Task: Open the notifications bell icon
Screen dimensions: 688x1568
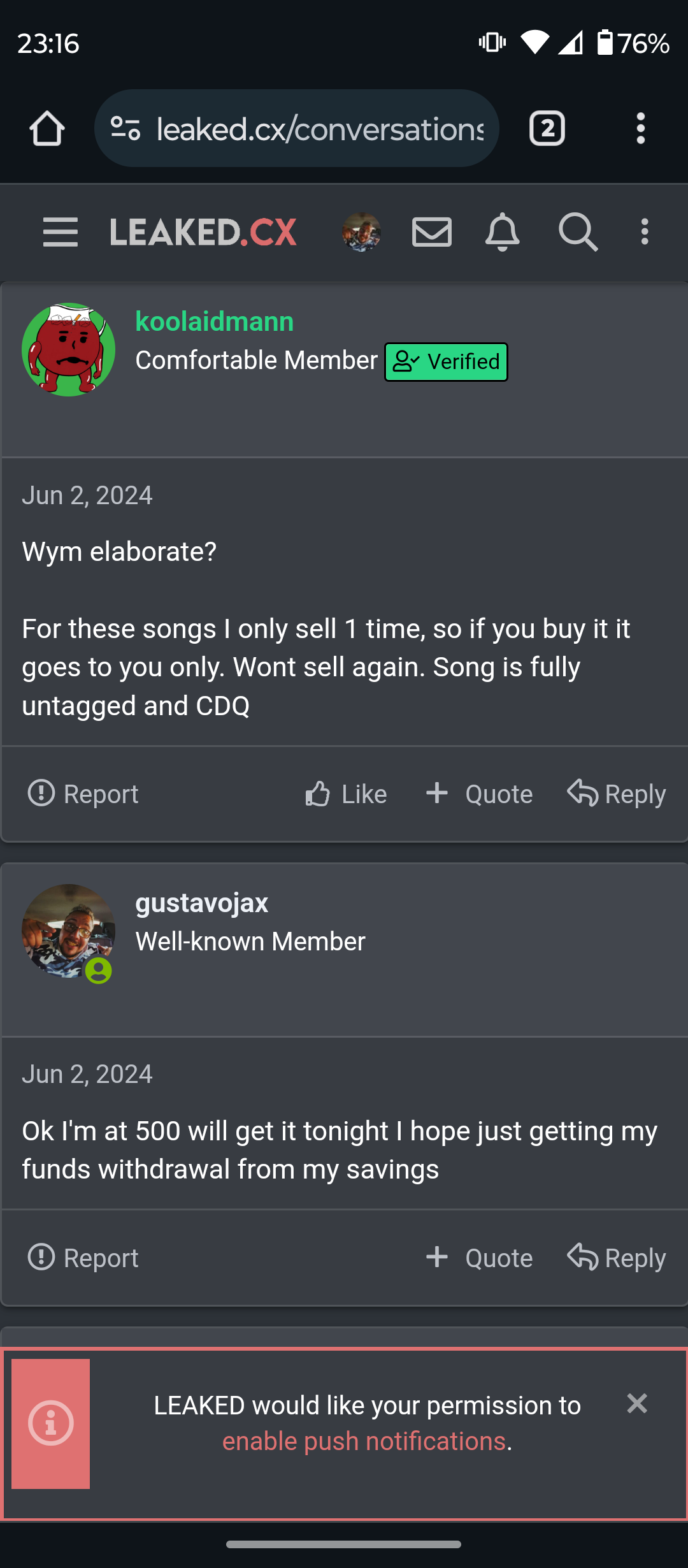Action: 503,231
